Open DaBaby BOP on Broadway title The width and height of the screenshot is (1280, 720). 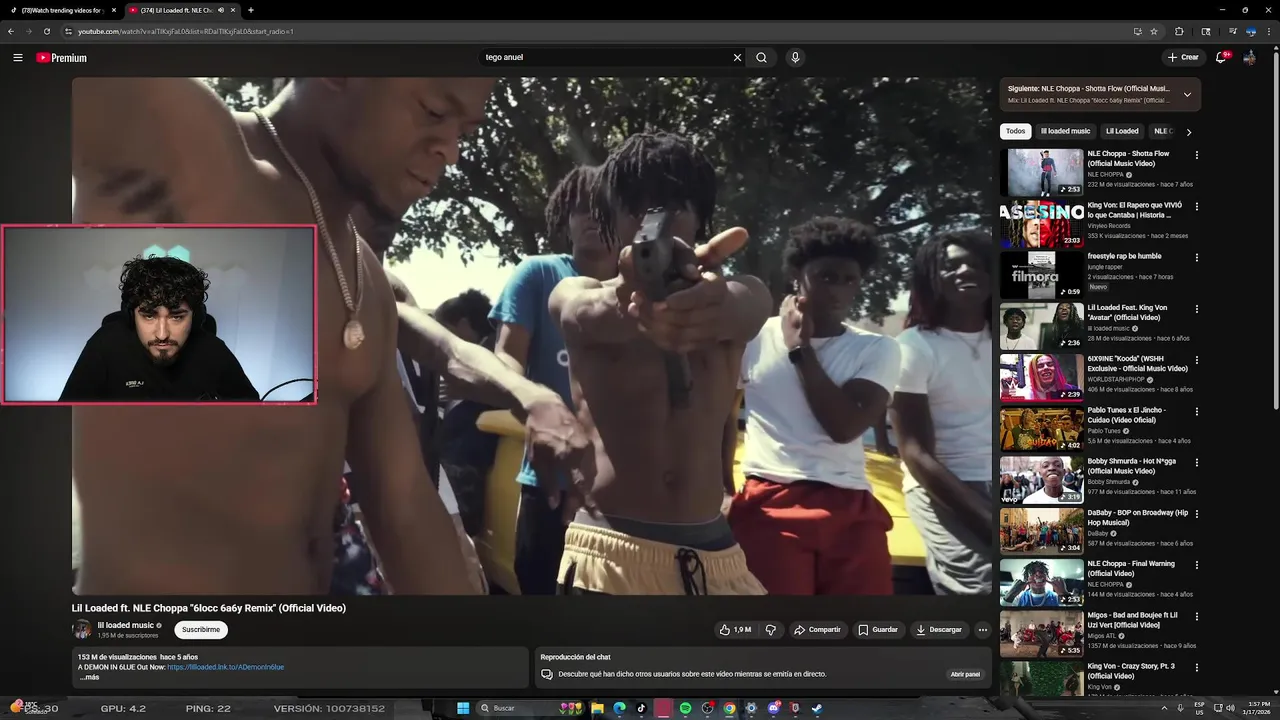click(x=1138, y=517)
